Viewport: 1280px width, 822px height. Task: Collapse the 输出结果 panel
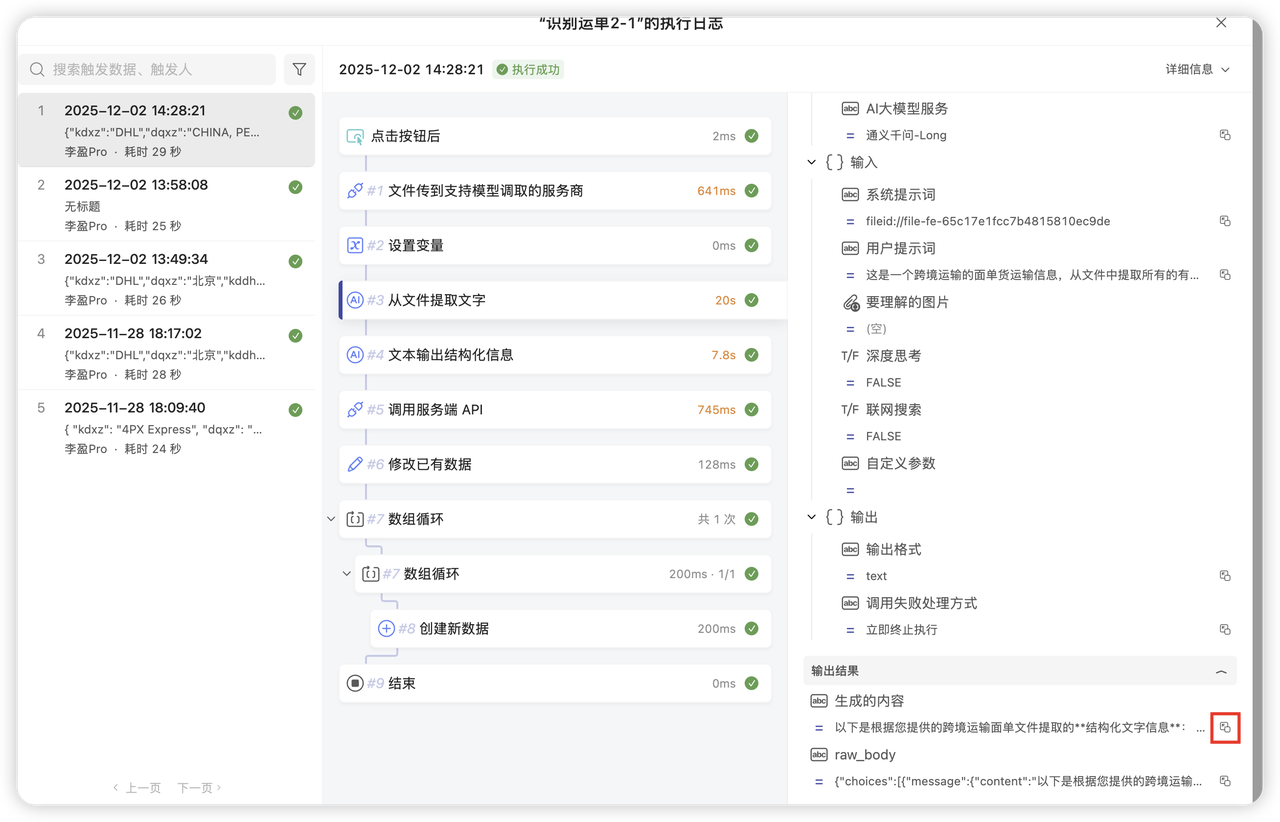coord(1220,672)
